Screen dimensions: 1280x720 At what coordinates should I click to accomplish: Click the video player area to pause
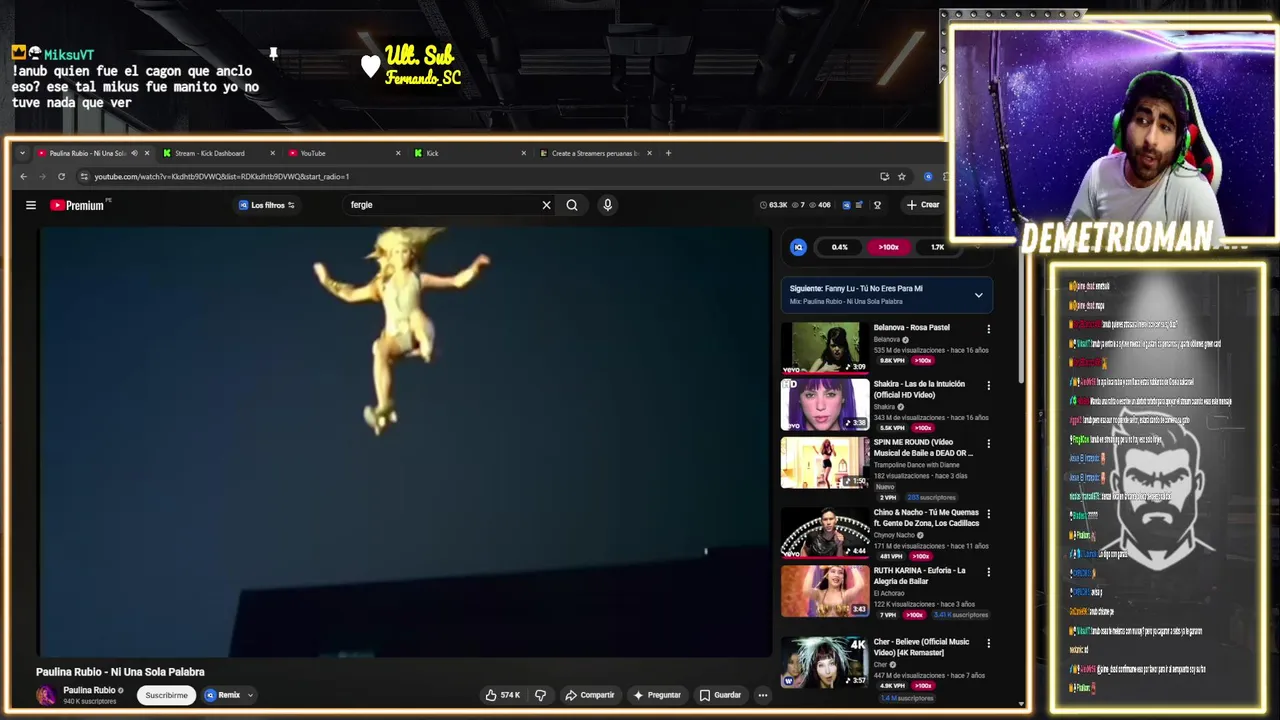tap(405, 442)
